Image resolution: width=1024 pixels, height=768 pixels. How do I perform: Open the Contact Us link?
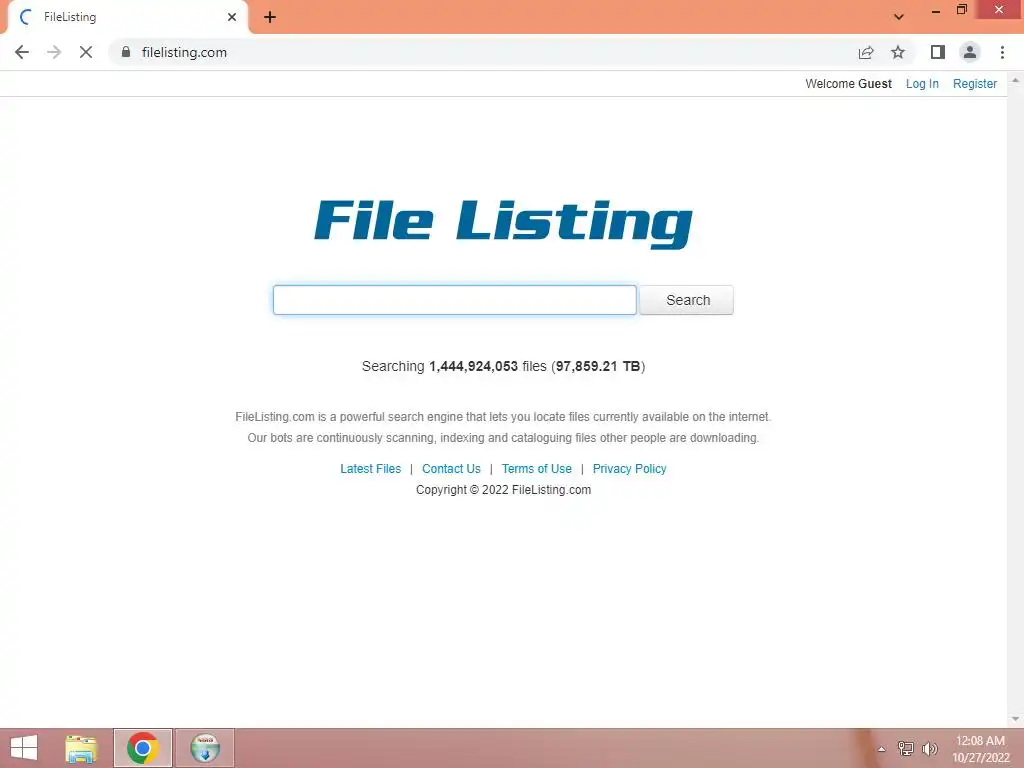[x=451, y=469]
